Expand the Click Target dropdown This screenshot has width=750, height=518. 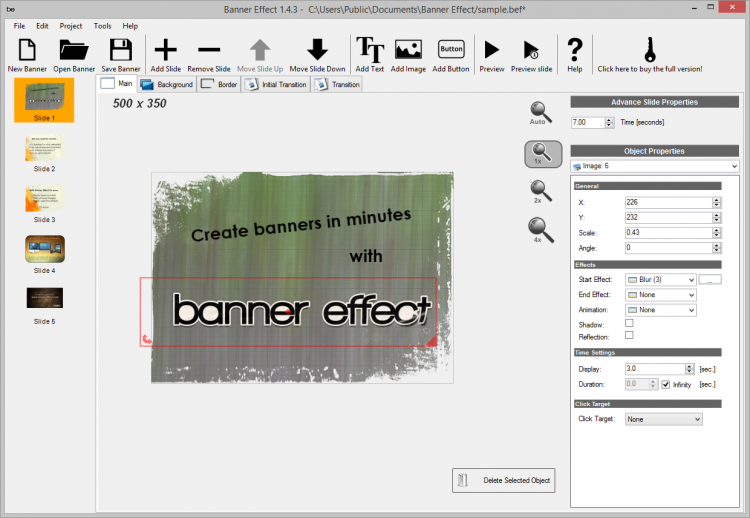click(665, 420)
